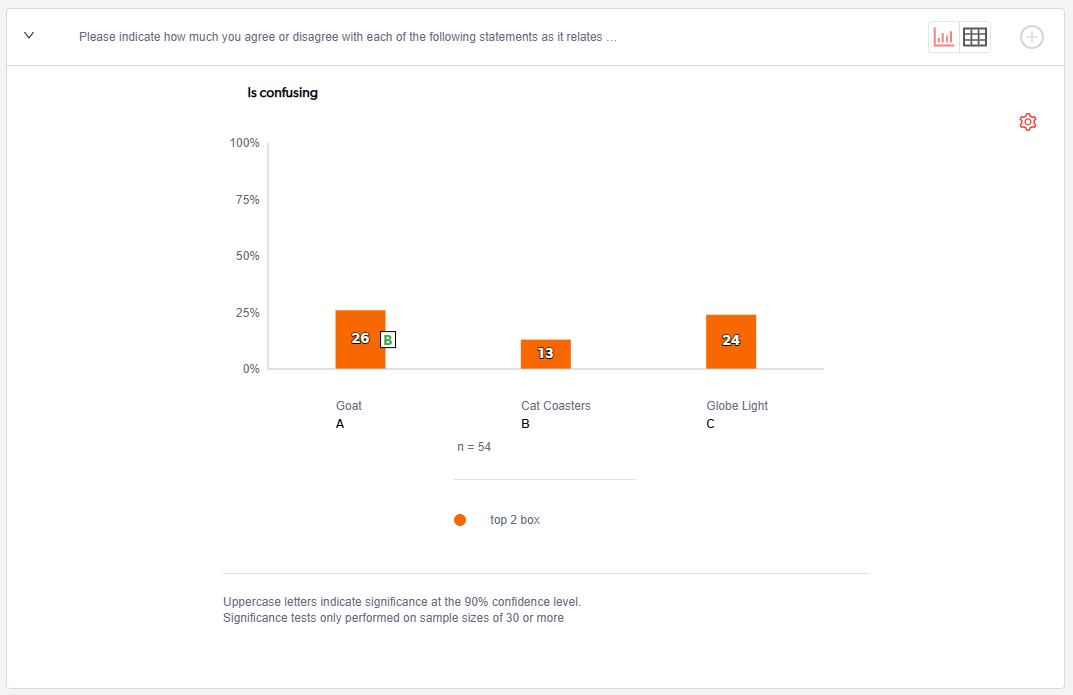Click column letter A under Goat
The image size is (1073, 695).
(340, 424)
